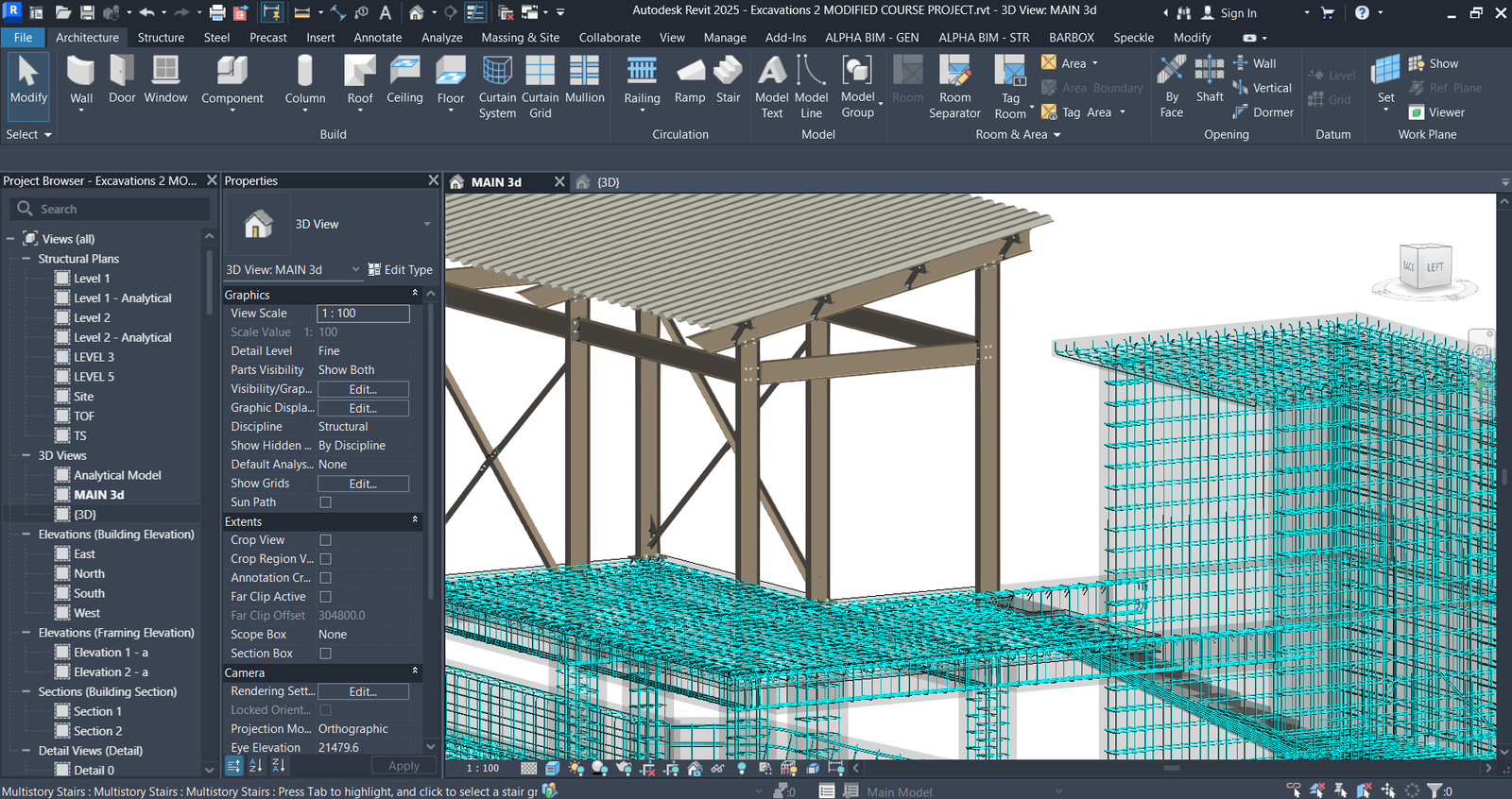Click the Edit Type button
Image resolution: width=1512 pixels, height=799 pixels.
click(401, 269)
